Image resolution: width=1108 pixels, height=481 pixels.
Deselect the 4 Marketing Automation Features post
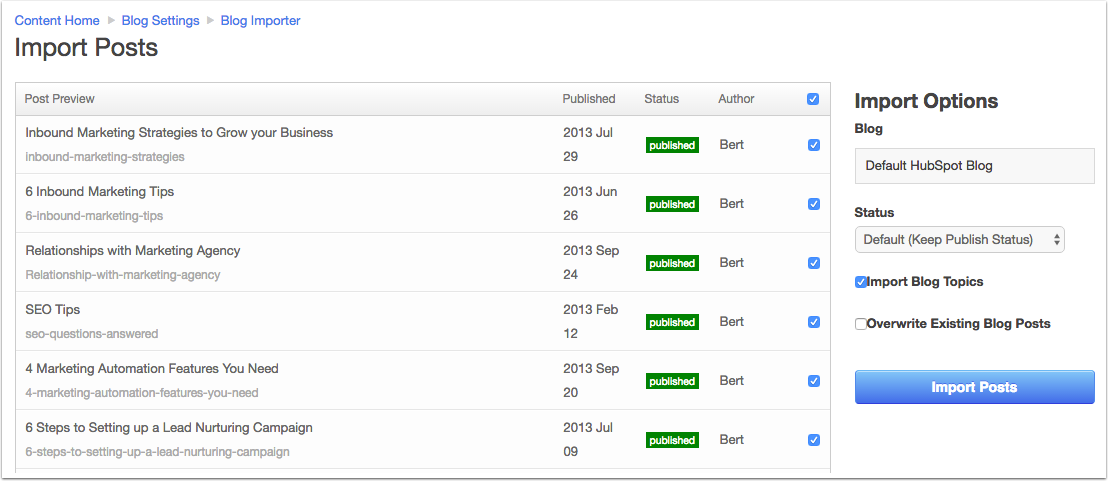pyautogui.click(x=813, y=381)
